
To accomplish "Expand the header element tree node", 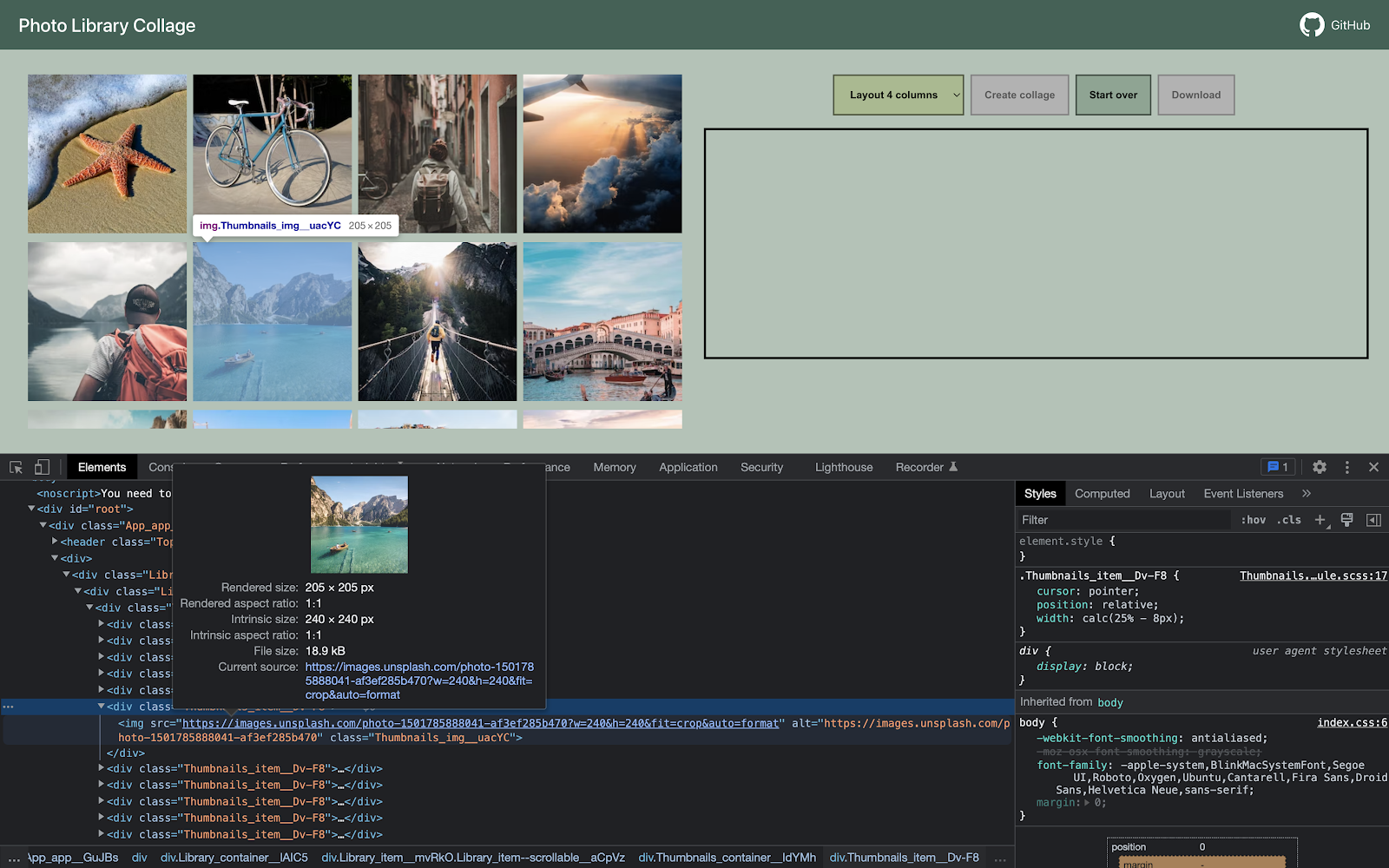I will [x=55, y=542].
